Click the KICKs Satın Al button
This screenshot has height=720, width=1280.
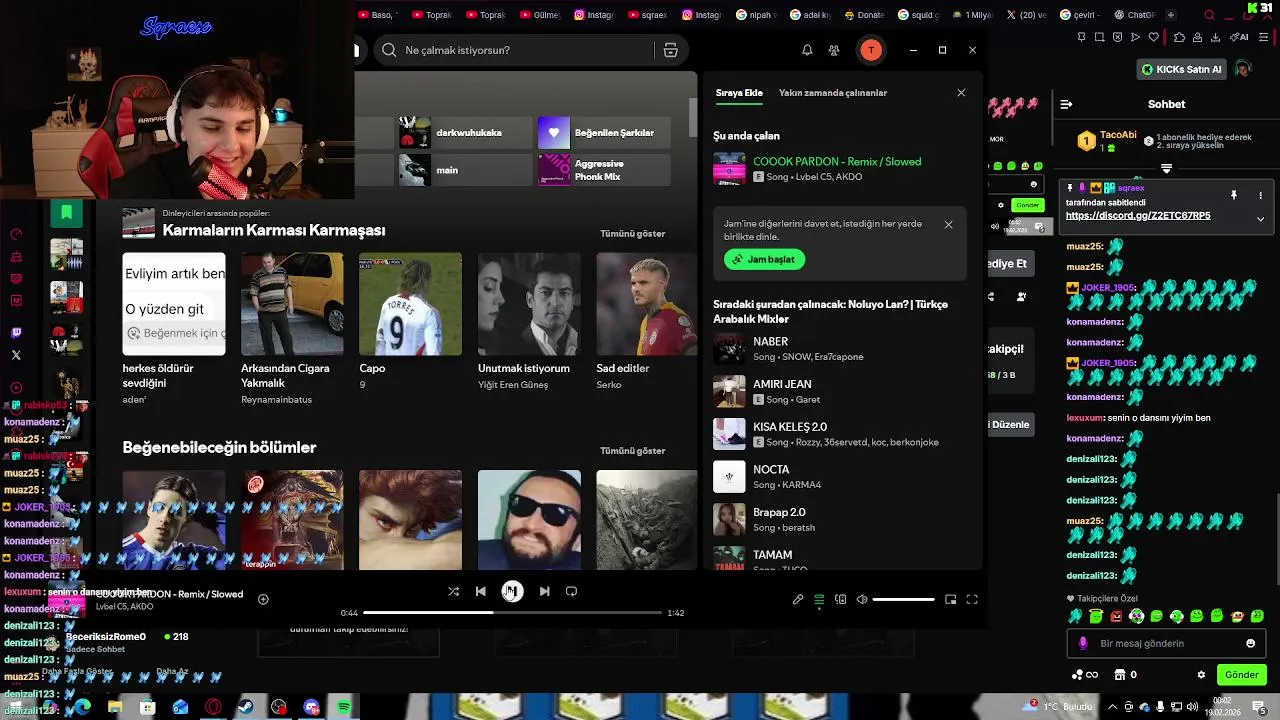pos(1182,69)
